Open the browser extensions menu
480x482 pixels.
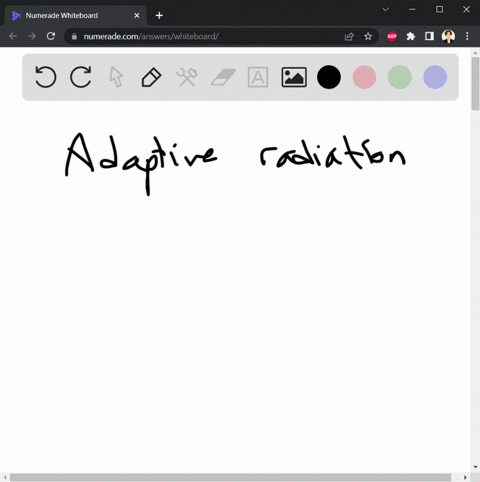[411, 36]
